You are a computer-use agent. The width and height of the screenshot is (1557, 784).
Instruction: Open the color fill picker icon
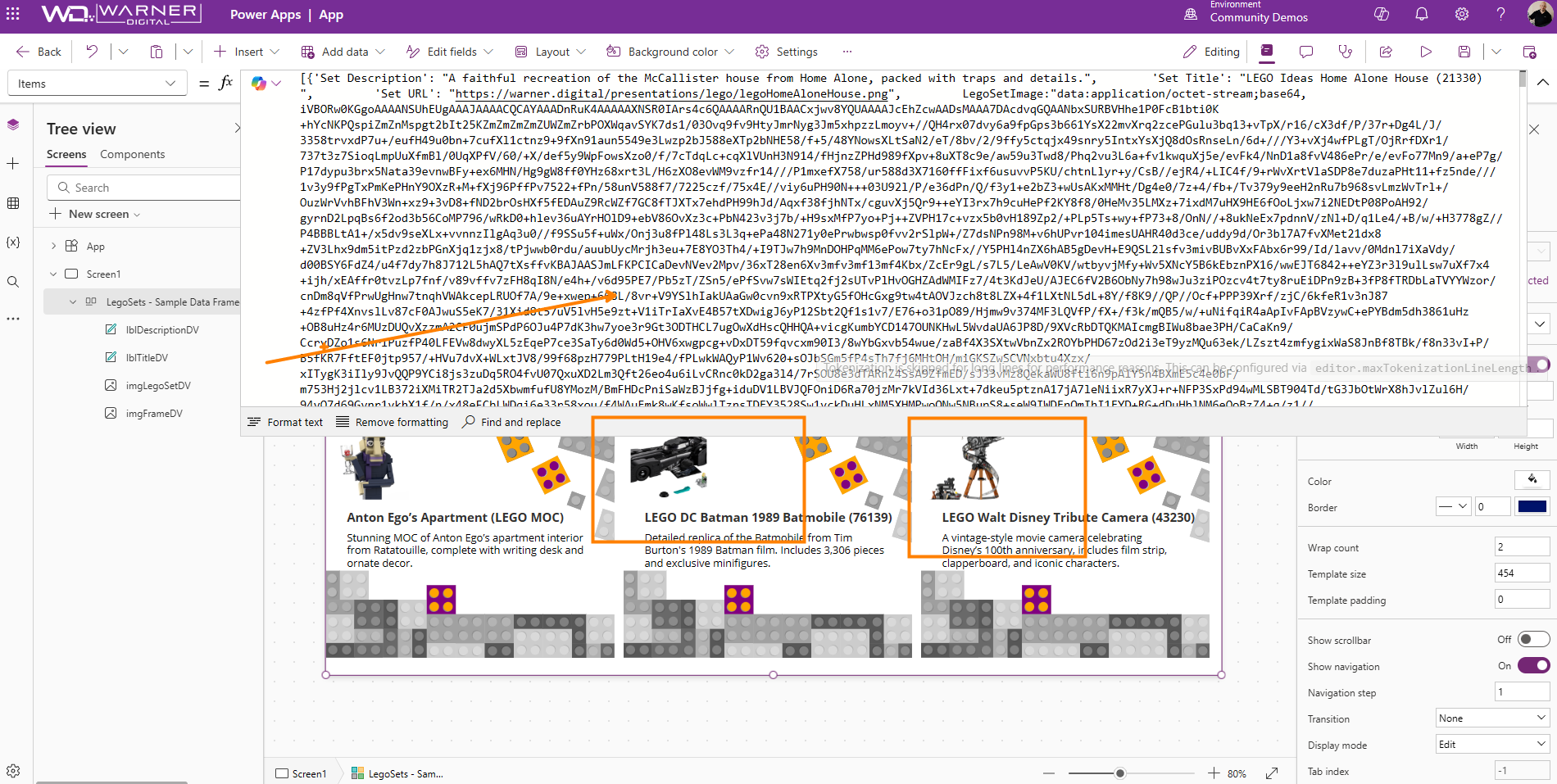click(1532, 480)
